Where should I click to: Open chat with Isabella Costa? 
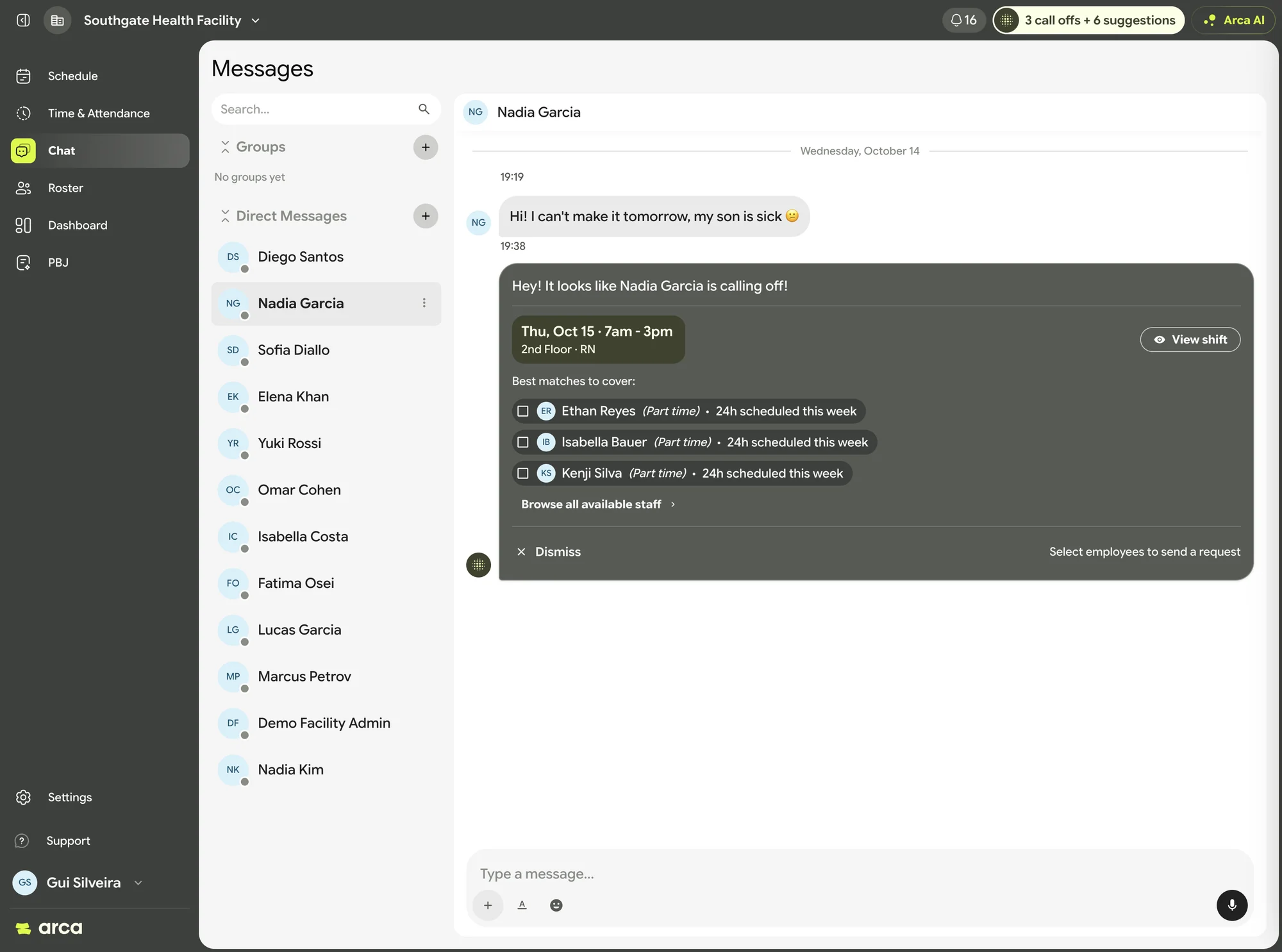(x=326, y=537)
